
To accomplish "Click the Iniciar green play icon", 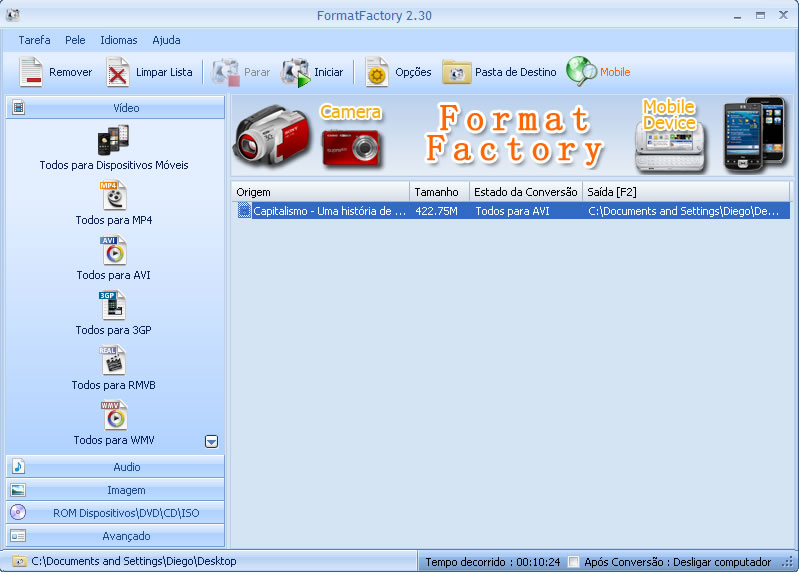I will [x=296, y=72].
